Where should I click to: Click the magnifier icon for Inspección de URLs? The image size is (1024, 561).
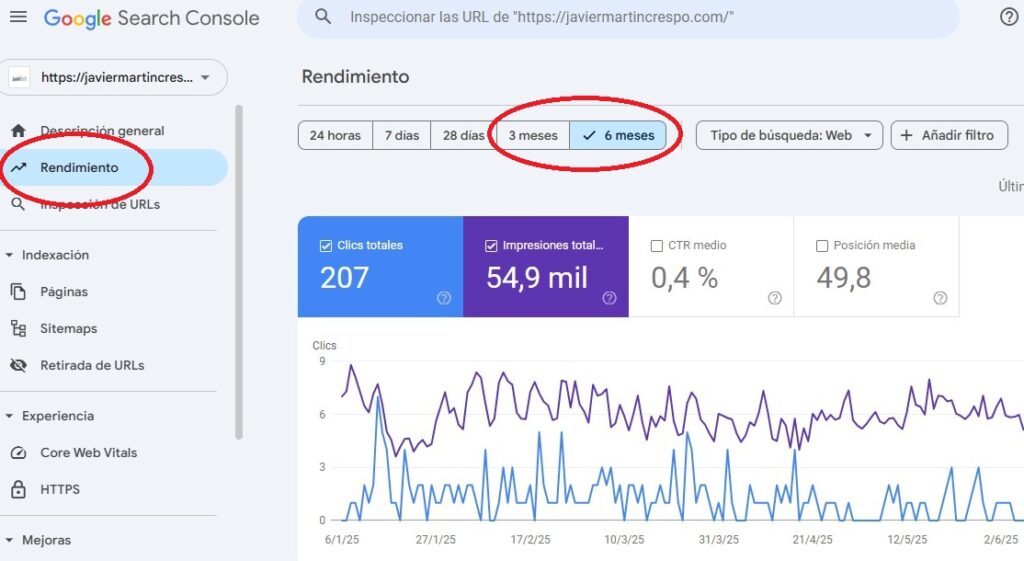pyautogui.click(x=18, y=204)
